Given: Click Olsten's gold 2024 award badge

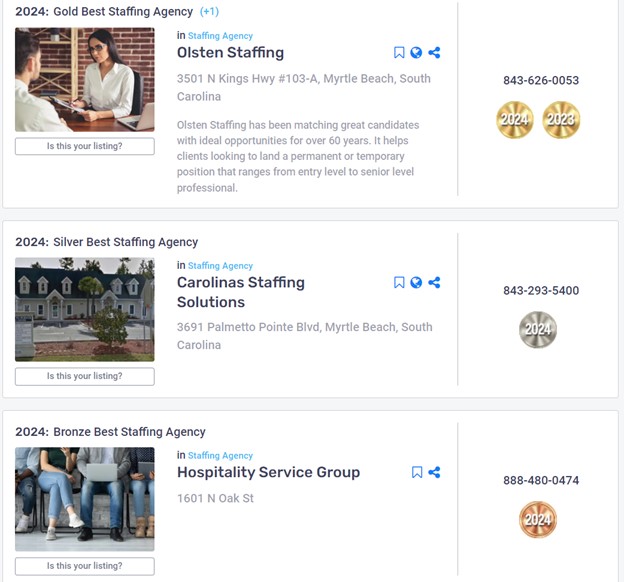Looking at the screenshot, I should click(515, 120).
